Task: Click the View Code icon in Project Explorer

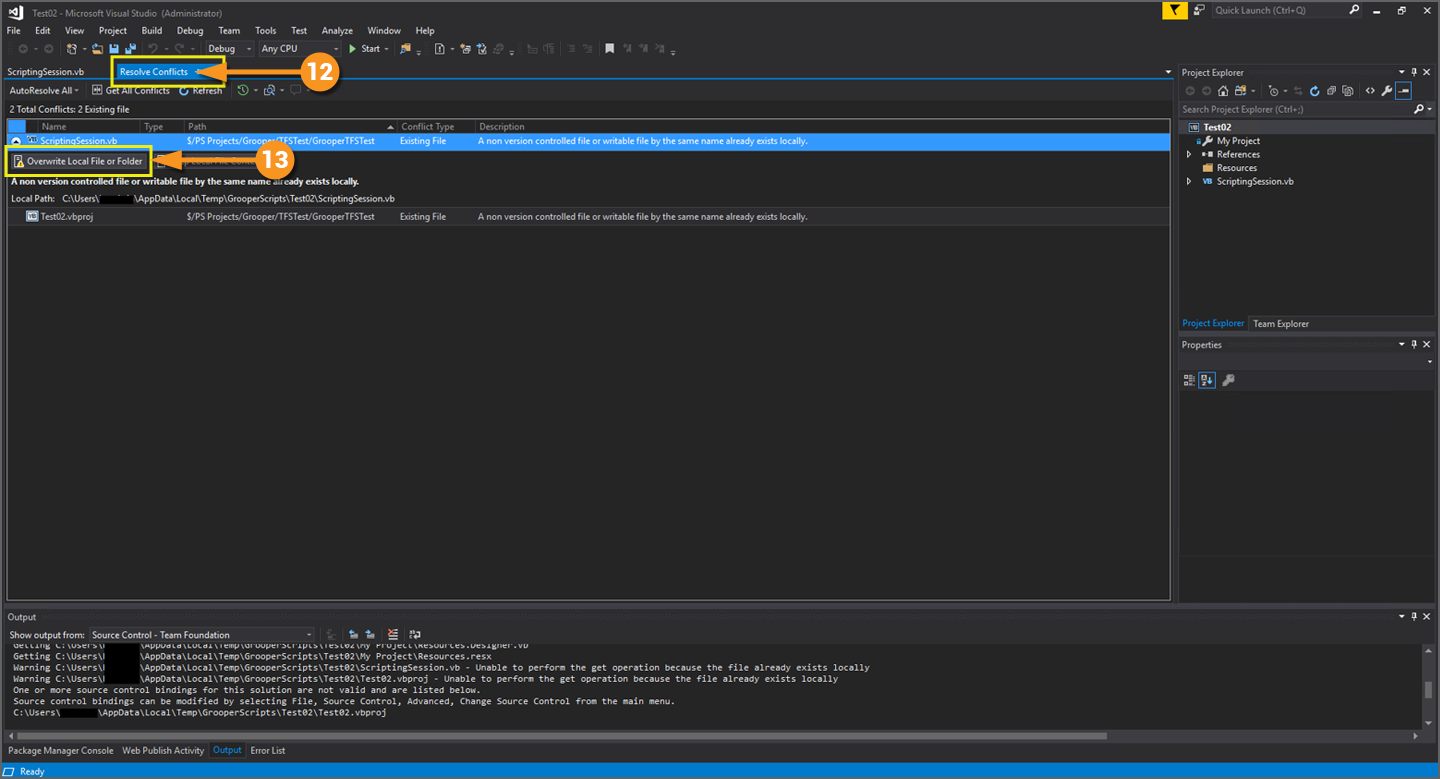Action: pos(1370,91)
